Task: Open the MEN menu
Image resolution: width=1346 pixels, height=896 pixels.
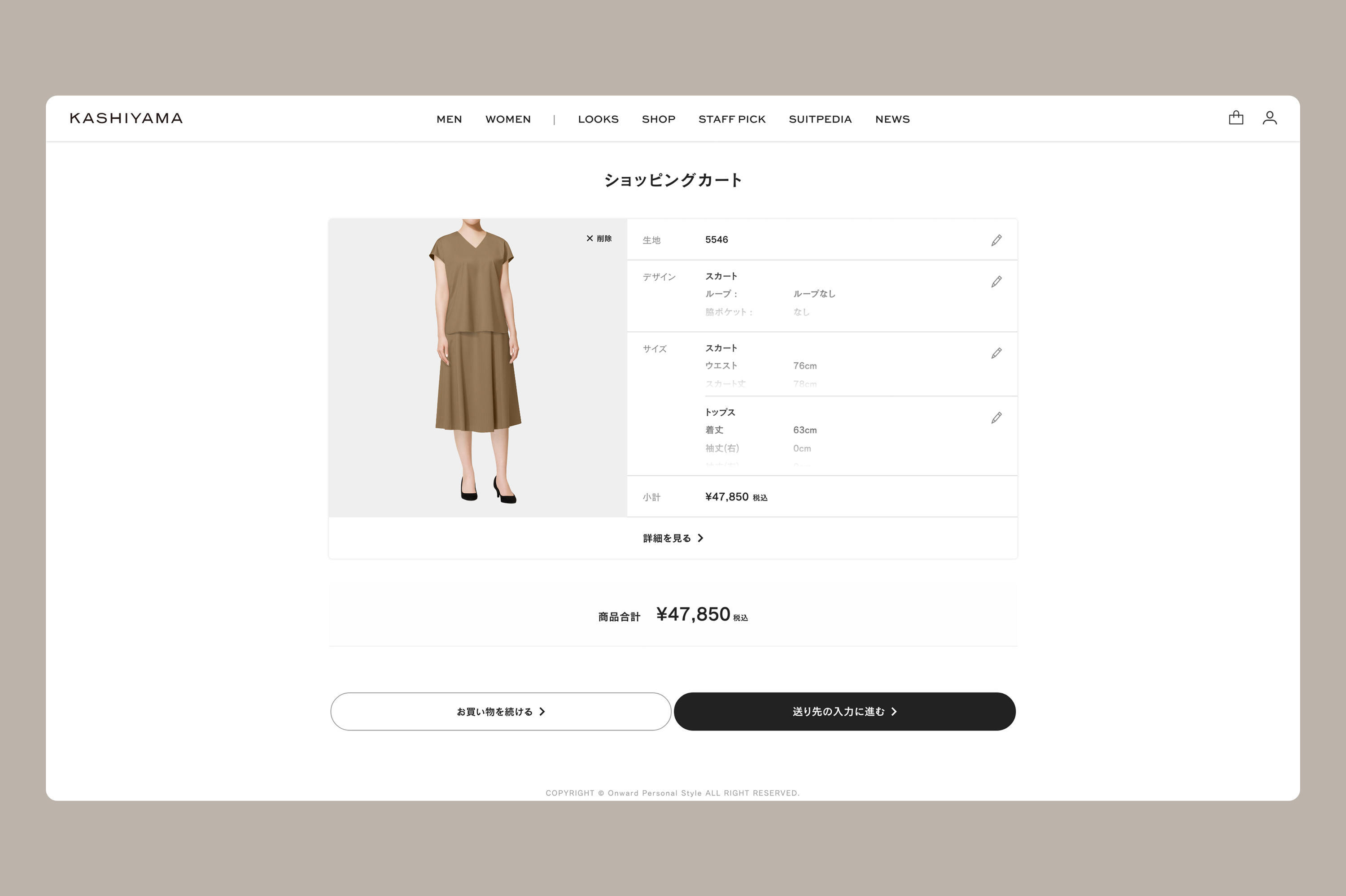Action: tap(449, 119)
